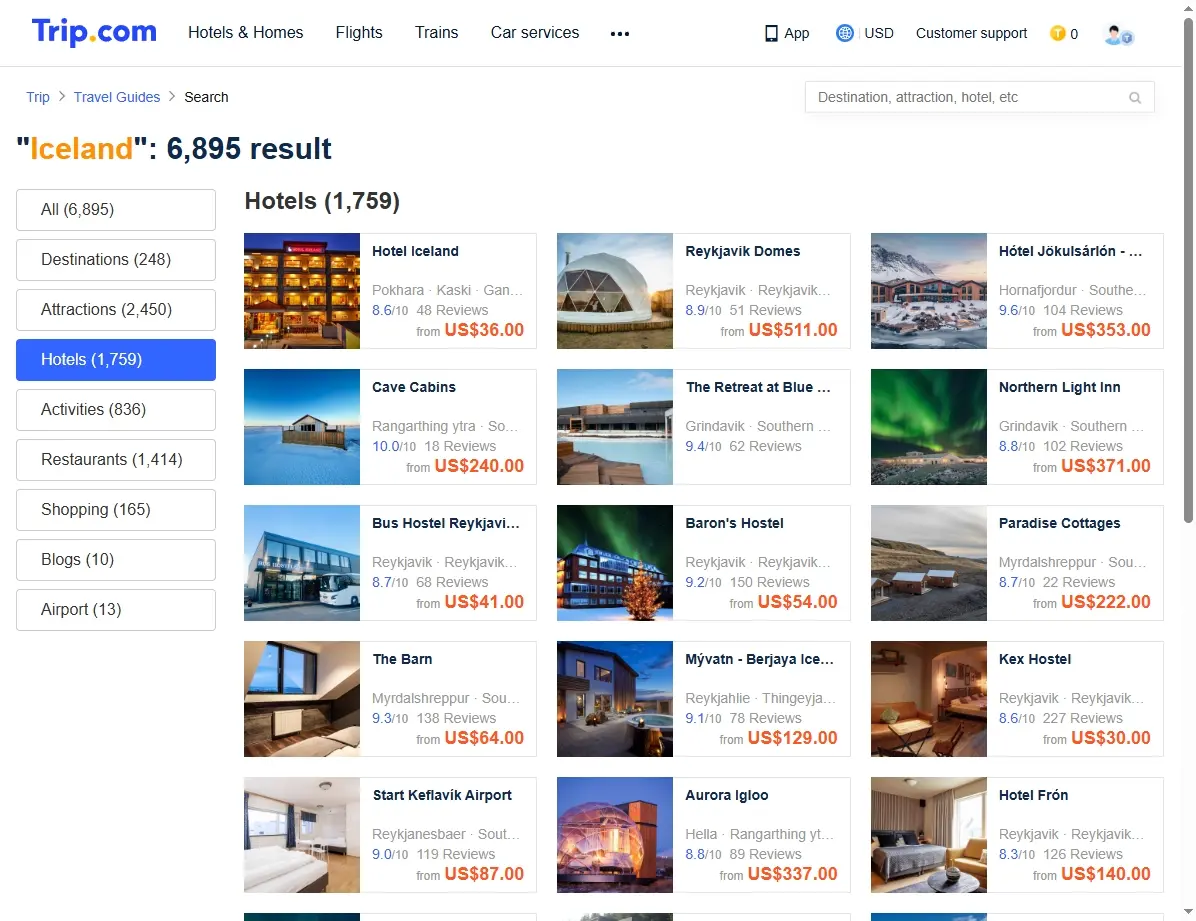Follow the Trip breadcrumb link

click(37, 97)
